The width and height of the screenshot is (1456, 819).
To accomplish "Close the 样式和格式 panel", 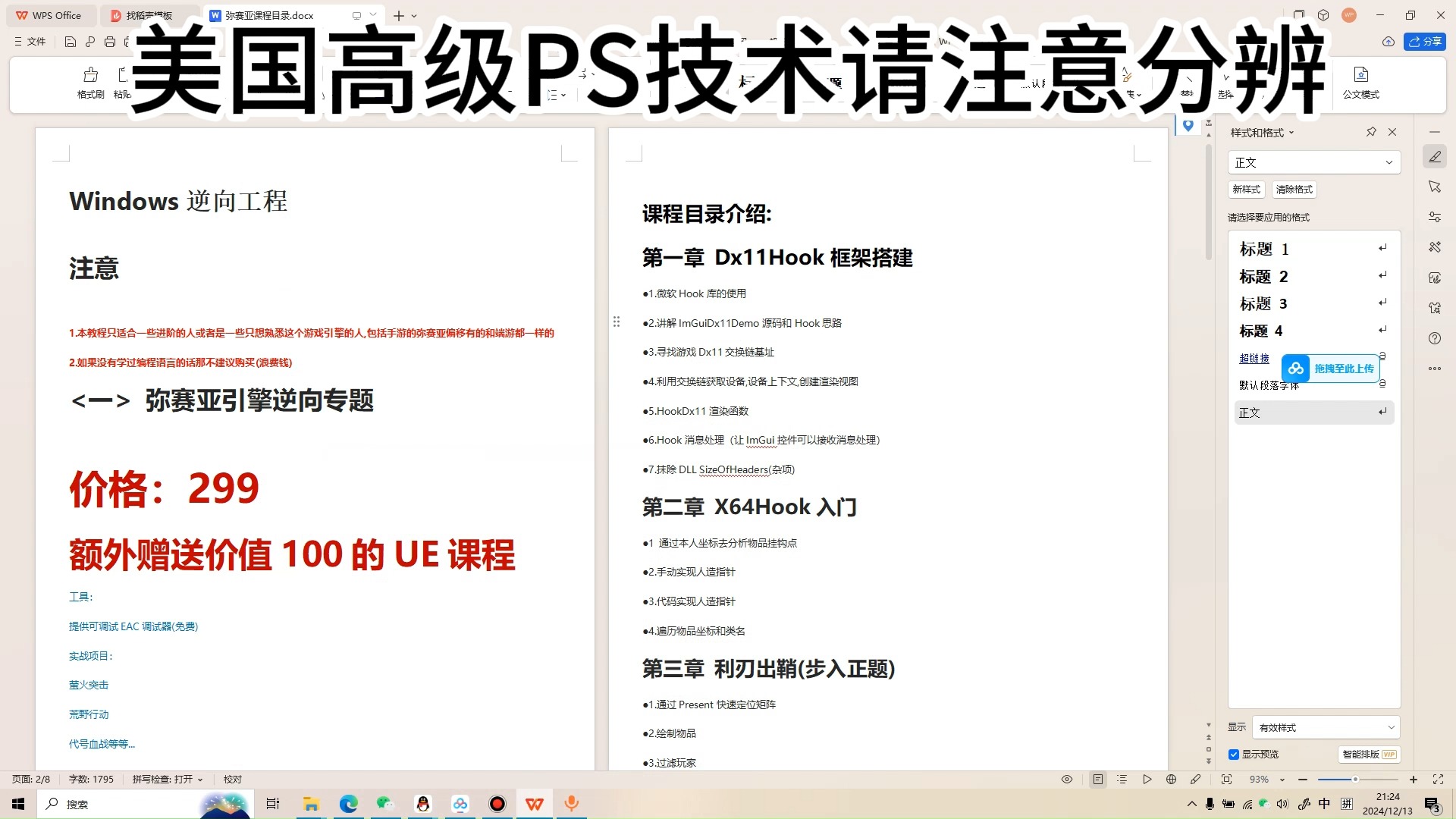I will tap(1392, 132).
